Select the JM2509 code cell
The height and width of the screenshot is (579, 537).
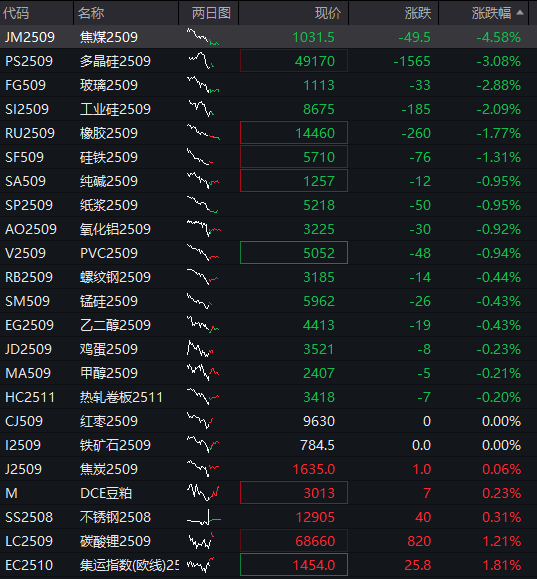point(30,37)
